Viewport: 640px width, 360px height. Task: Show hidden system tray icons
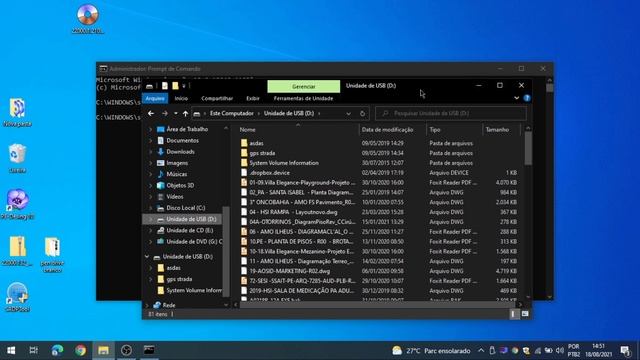tap(481, 350)
